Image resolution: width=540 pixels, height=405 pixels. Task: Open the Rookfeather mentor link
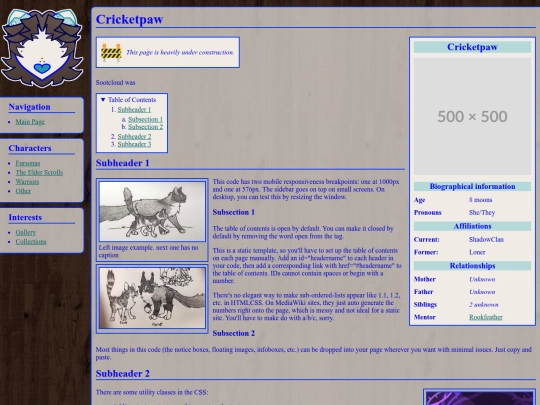pos(486,317)
